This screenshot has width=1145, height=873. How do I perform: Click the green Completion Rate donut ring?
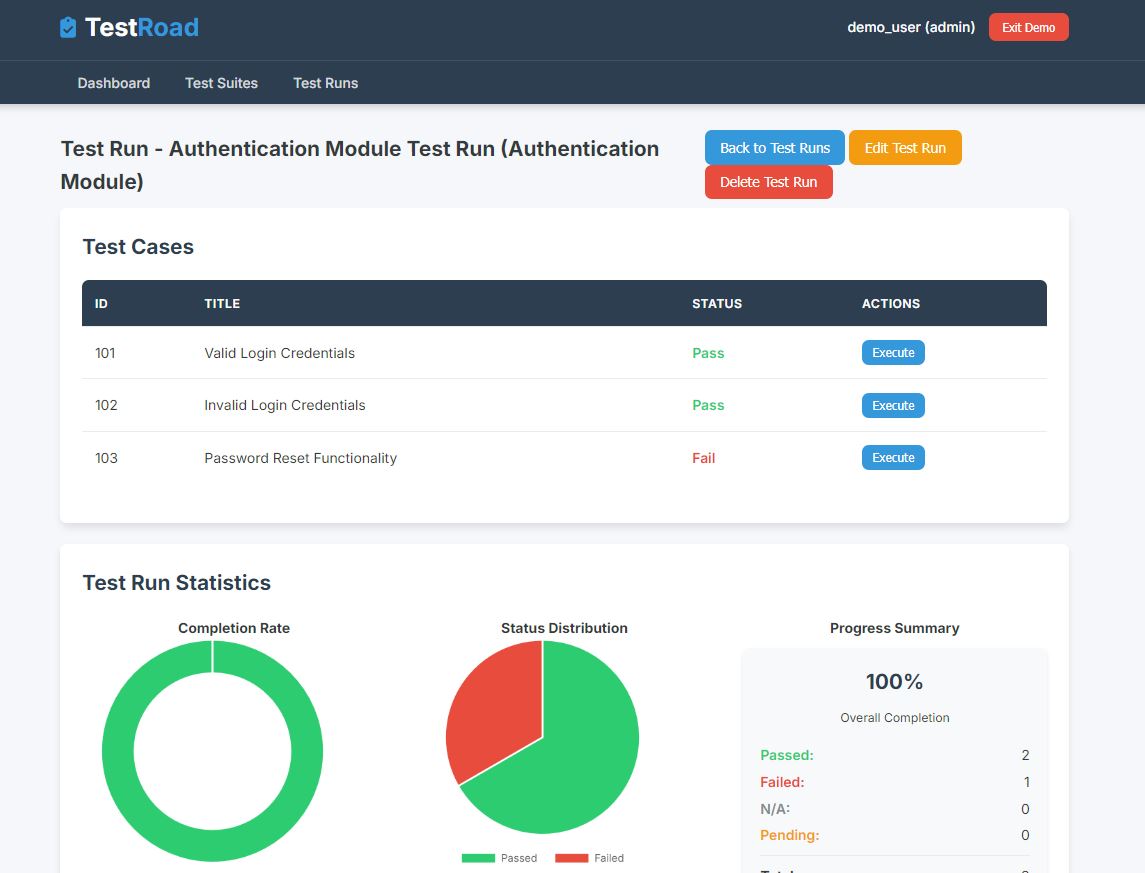[117, 750]
